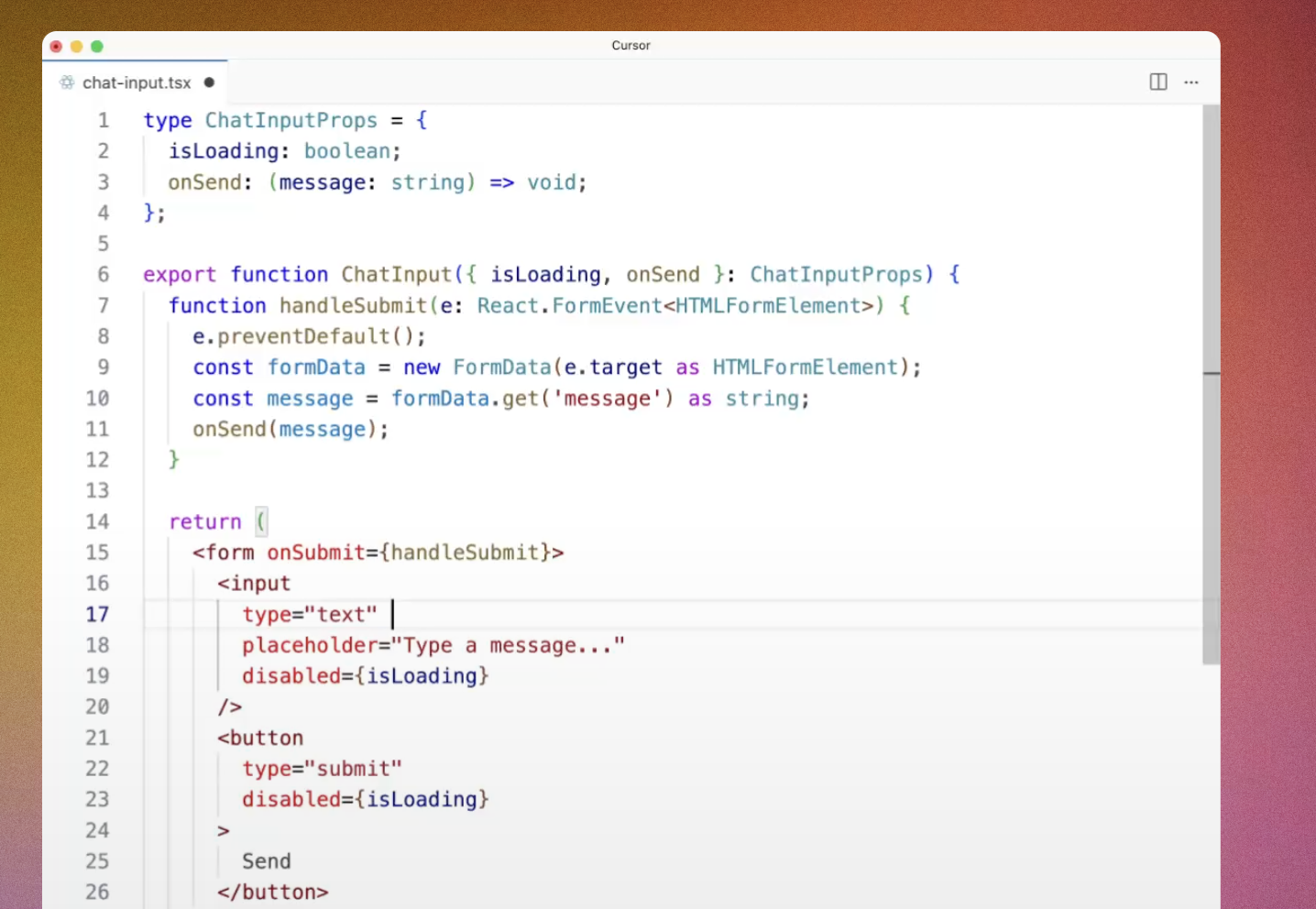Viewport: 1316px width, 909px height.
Task: Click "disabled={isLoading}" on line 19
Action: click(x=366, y=676)
